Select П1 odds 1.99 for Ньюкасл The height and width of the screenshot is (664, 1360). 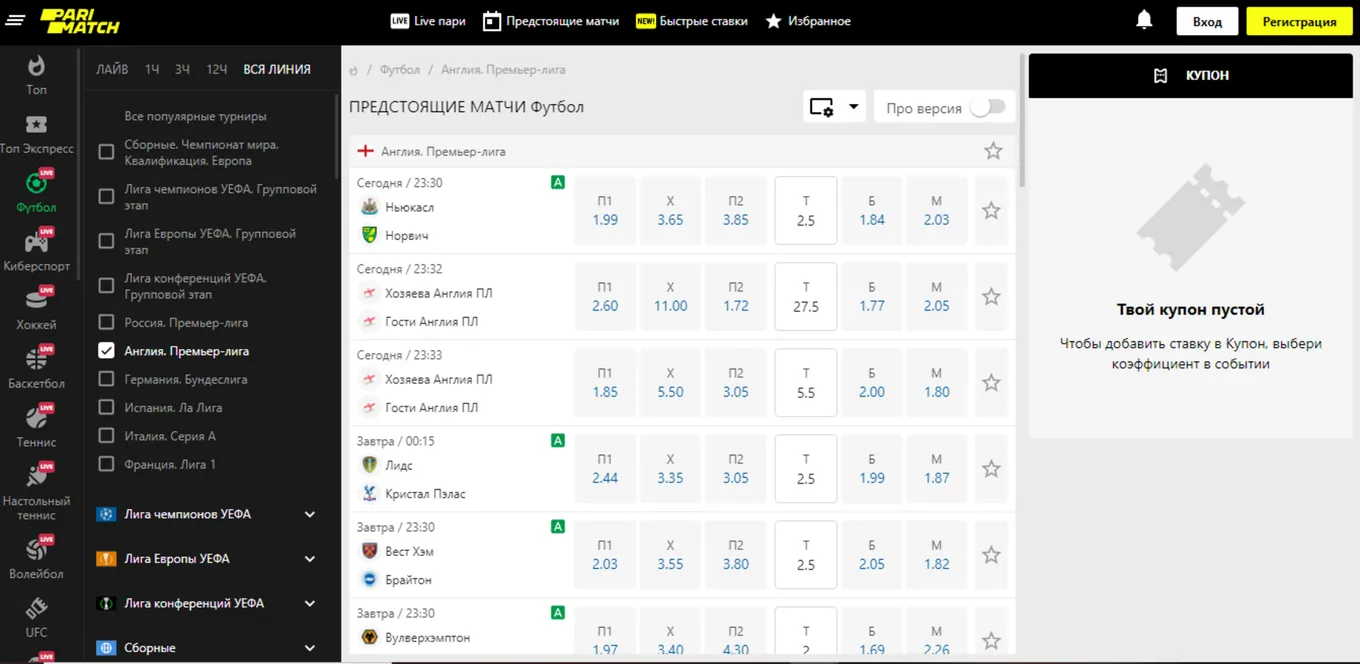[605, 210]
